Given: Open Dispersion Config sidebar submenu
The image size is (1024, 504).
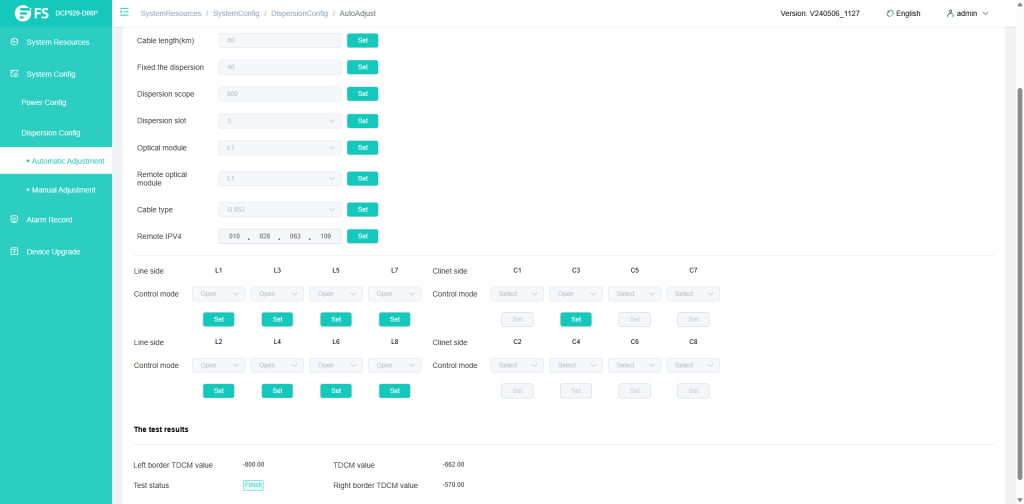Looking at the screenshot, I should point(51,133).
